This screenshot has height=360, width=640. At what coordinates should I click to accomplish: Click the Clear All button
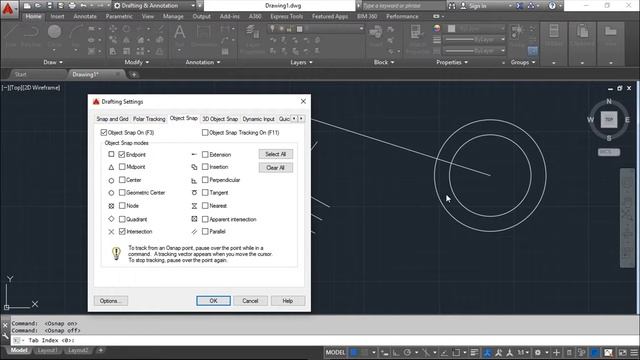coord(276,168)
